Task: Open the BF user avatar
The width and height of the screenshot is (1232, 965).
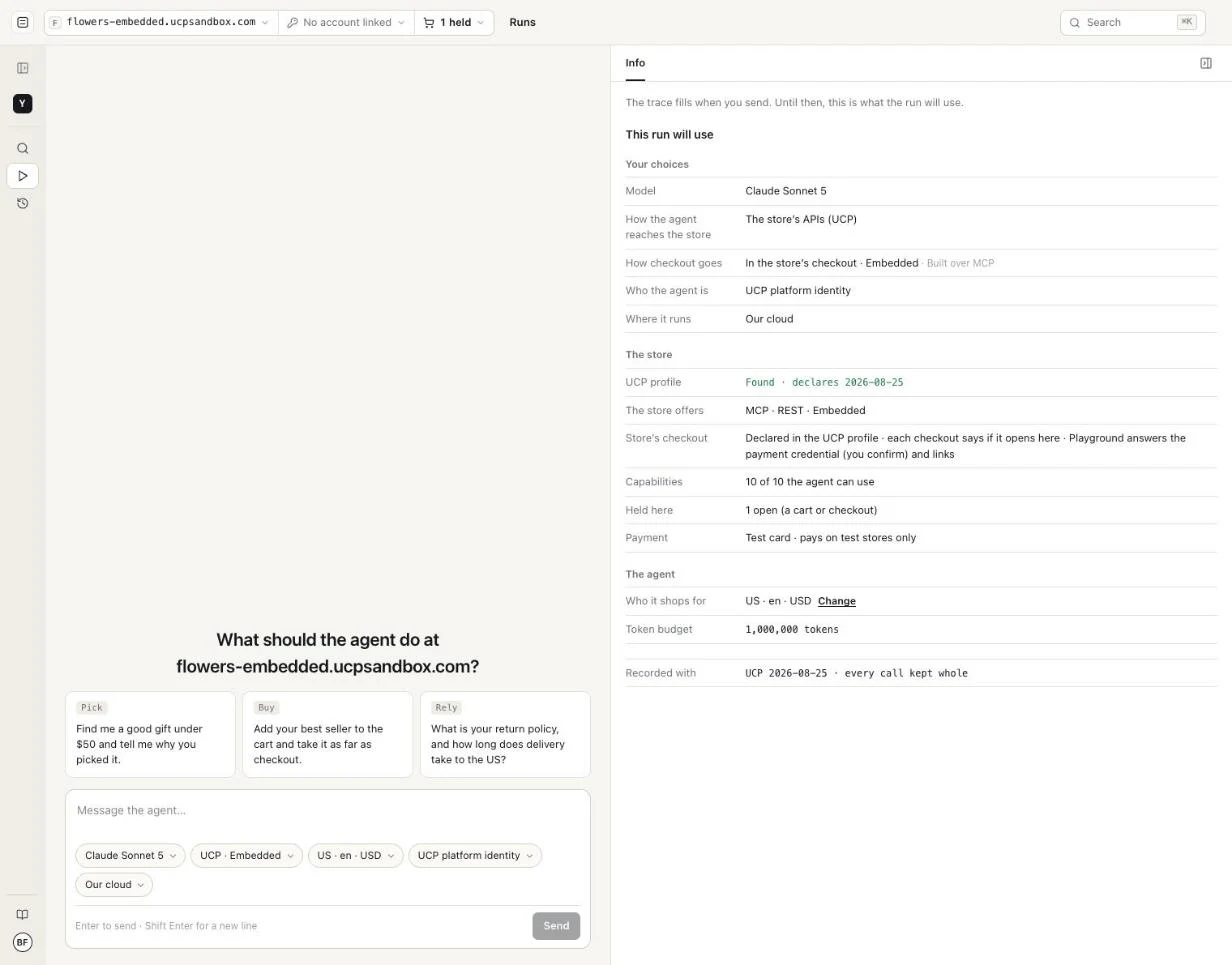Action: 22,942
